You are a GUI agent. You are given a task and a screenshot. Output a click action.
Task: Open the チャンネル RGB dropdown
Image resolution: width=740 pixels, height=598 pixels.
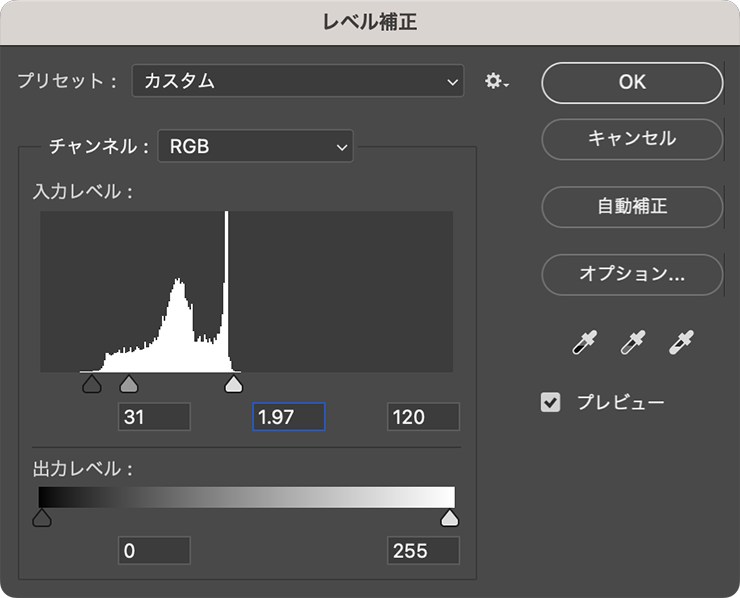click(x=256, y=147)
